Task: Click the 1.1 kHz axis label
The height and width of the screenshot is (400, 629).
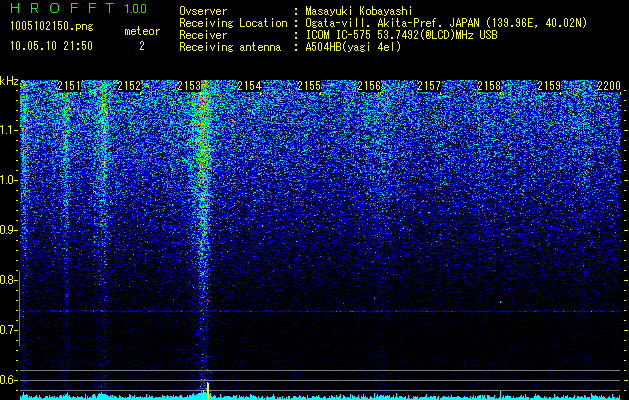Action: pos(7,130)
